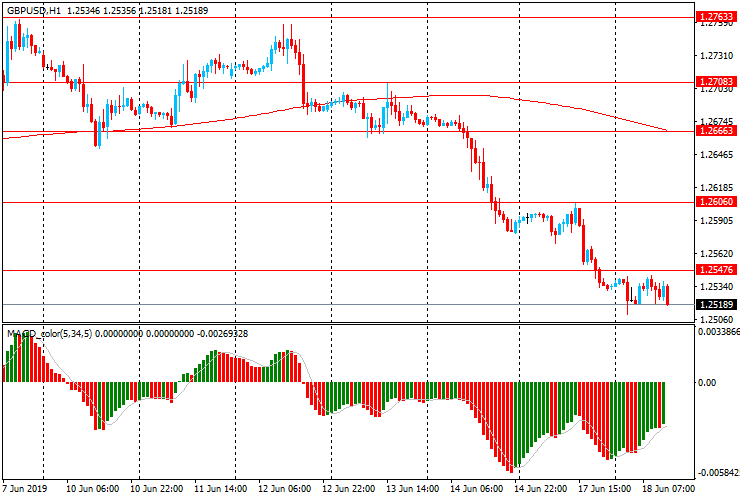Select the 1.26663 red price label

point(716,131)
